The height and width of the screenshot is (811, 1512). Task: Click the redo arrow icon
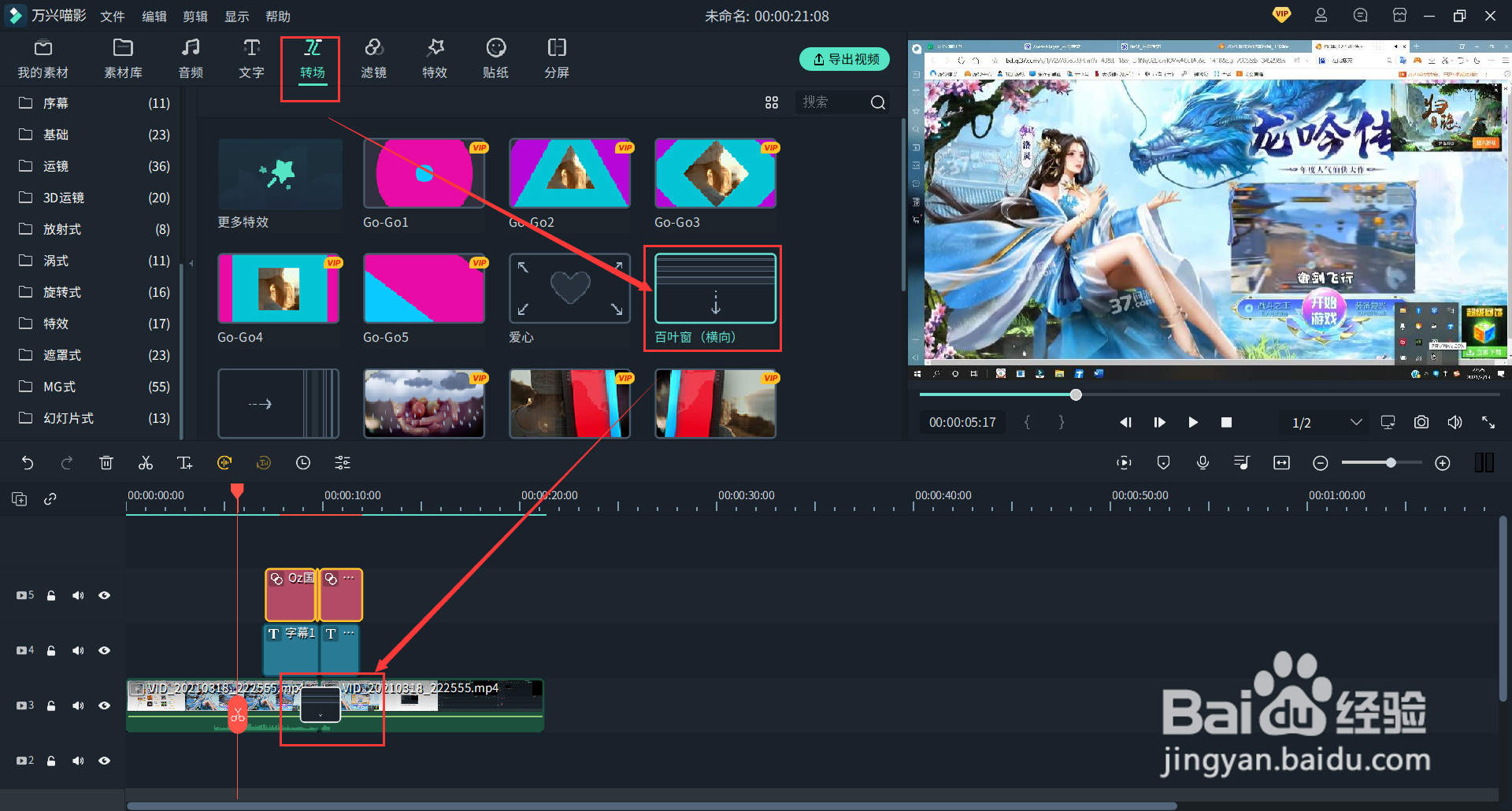(x=67, y=463)
